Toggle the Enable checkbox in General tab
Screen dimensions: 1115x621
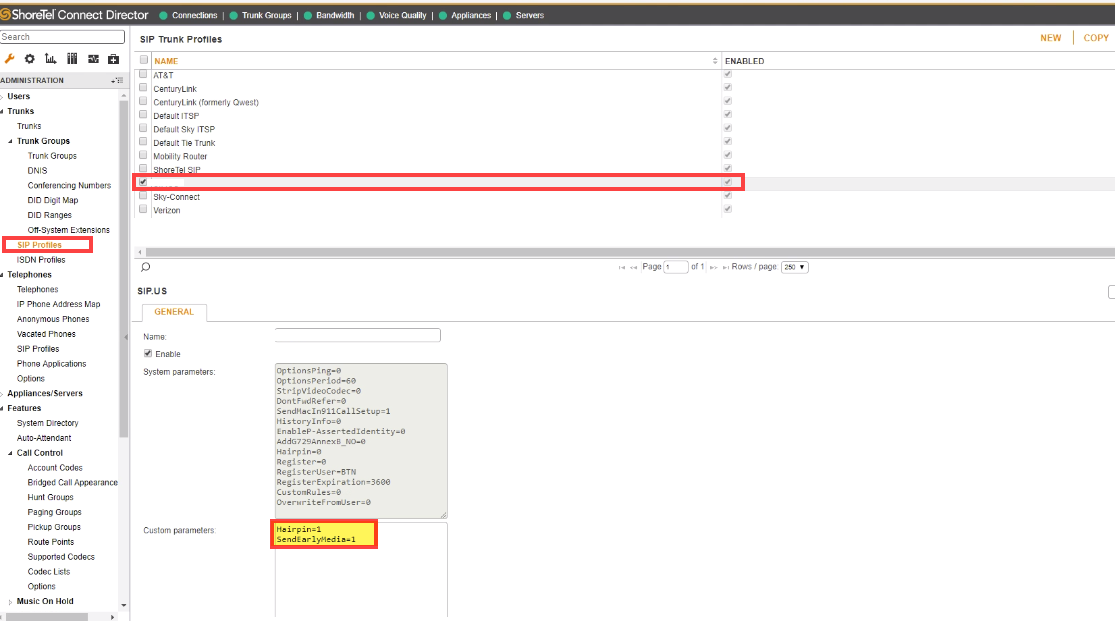coord(148,353)
